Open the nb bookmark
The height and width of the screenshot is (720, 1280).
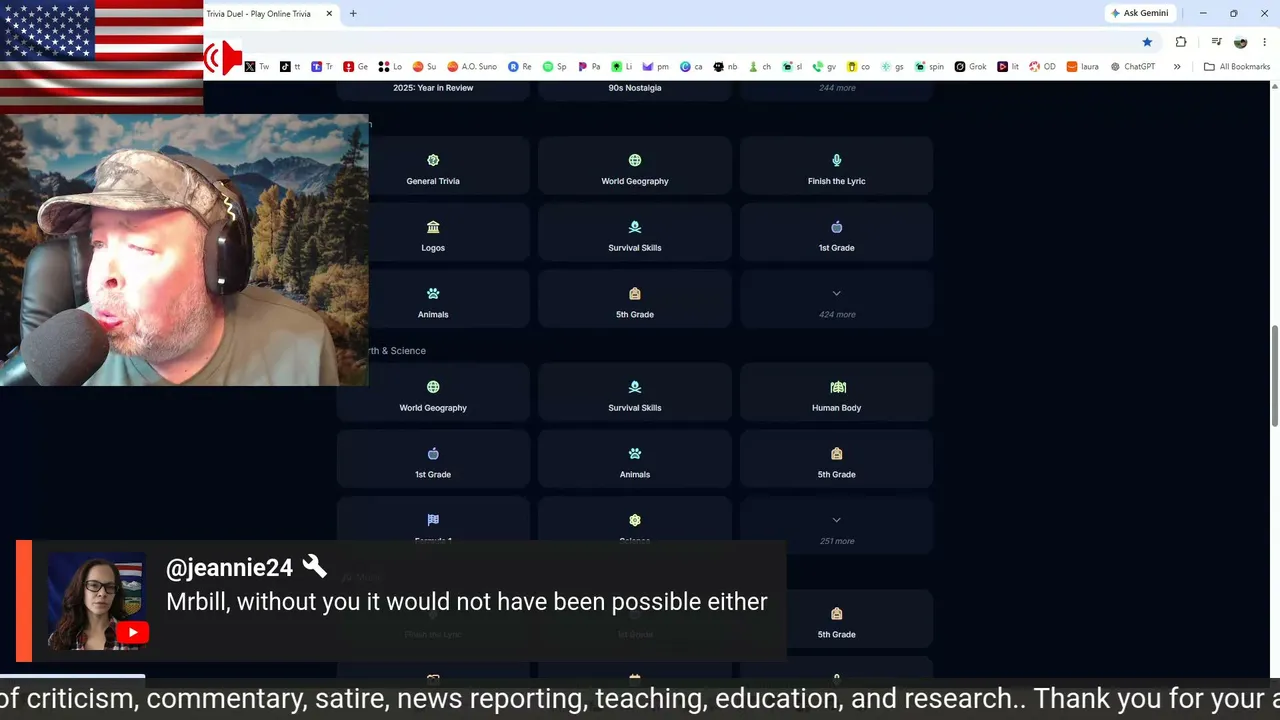pos(725,67)
